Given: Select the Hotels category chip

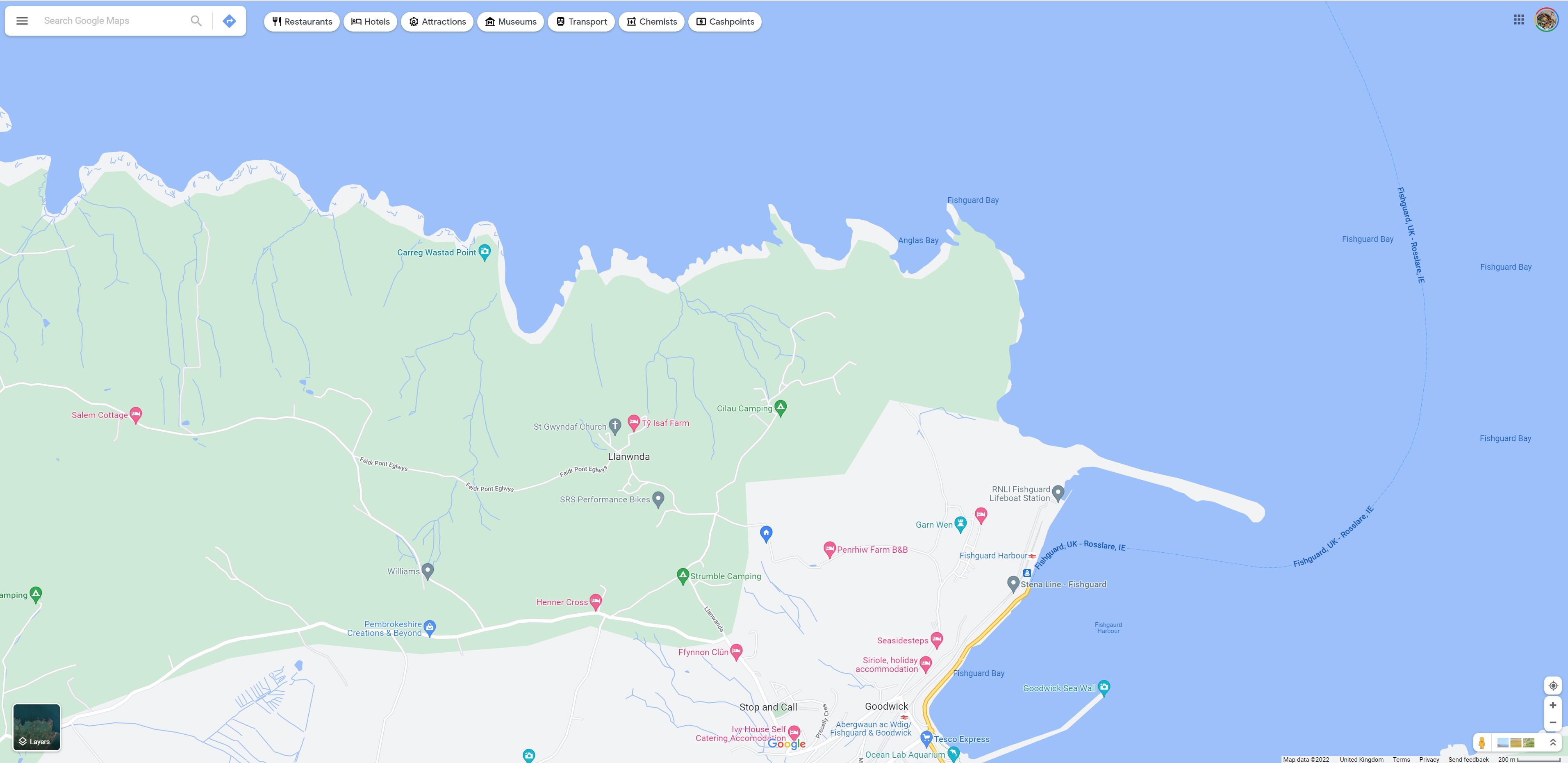Looking at the screenshot, I should point(370,21).
